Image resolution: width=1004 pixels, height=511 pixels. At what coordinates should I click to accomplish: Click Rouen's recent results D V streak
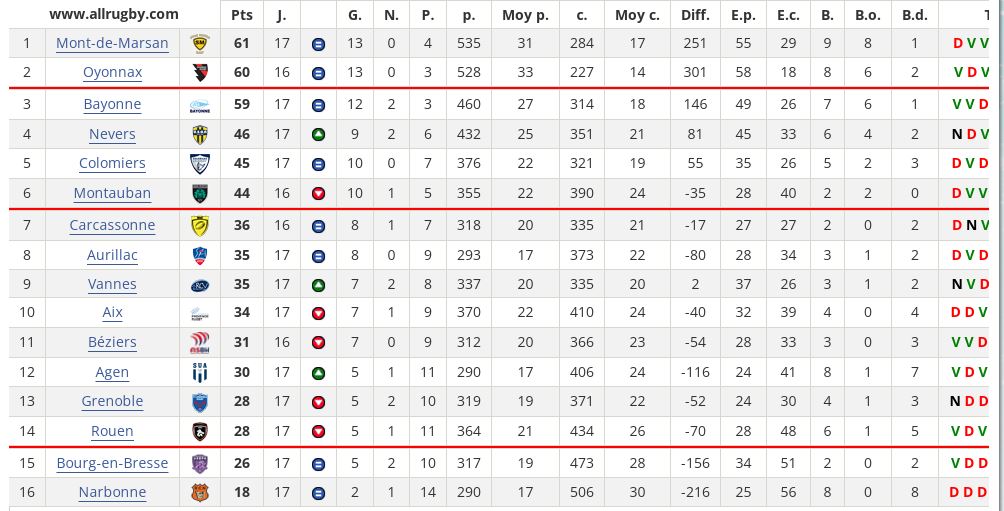[x=971, y=431]
